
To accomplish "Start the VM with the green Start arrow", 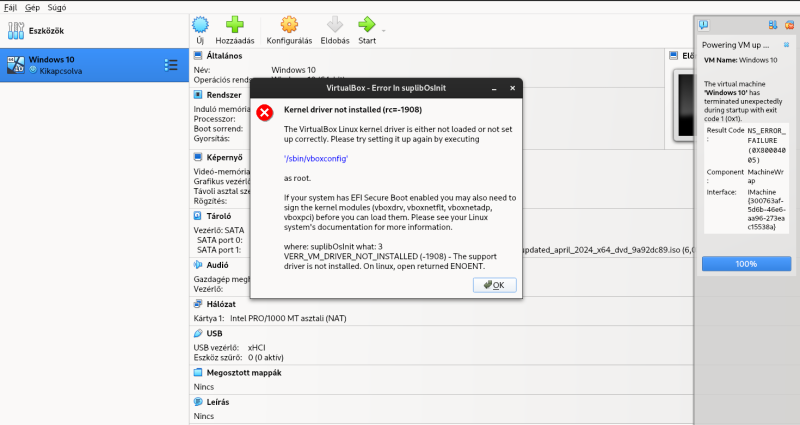I will pyautogui.click(x=366, y=24).
